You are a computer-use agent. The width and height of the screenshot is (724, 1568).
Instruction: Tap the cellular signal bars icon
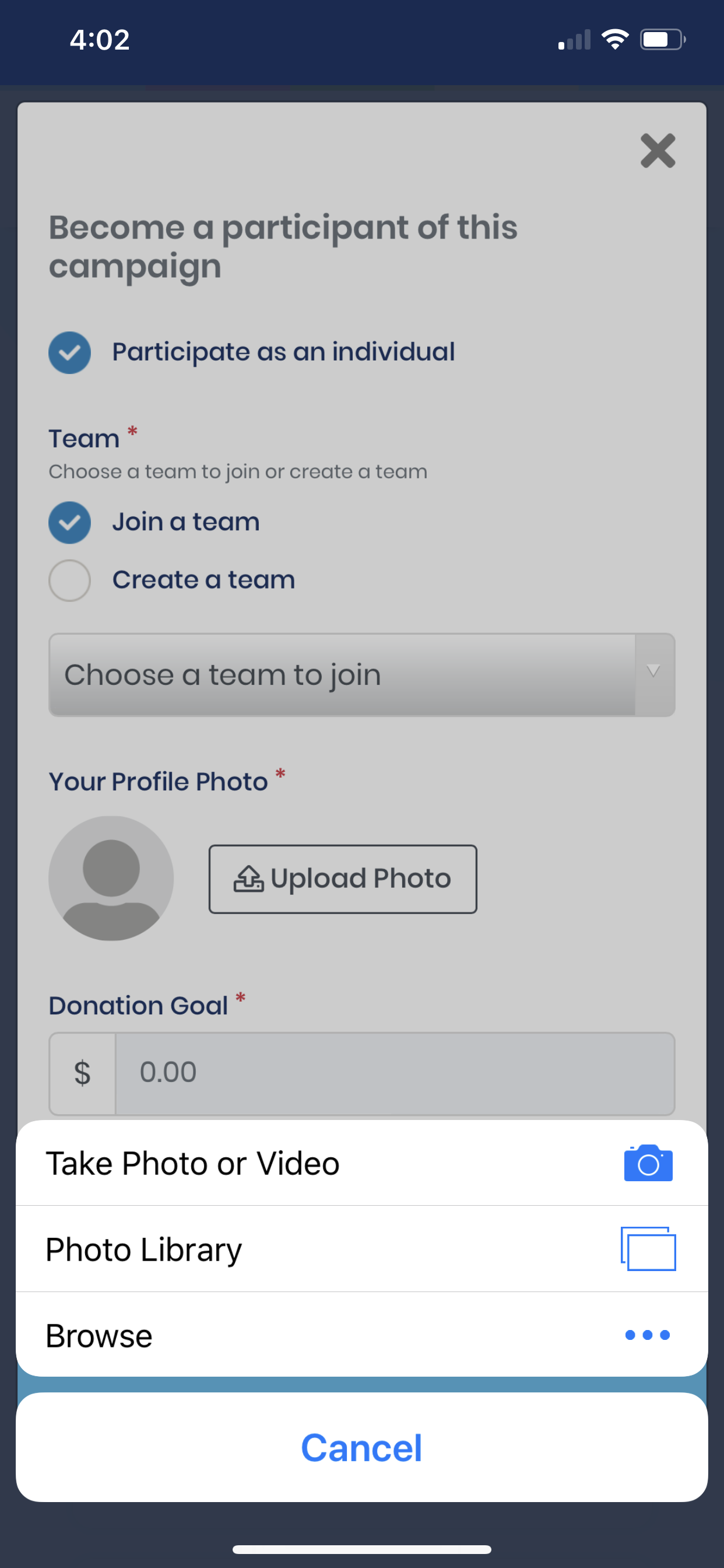574,40
